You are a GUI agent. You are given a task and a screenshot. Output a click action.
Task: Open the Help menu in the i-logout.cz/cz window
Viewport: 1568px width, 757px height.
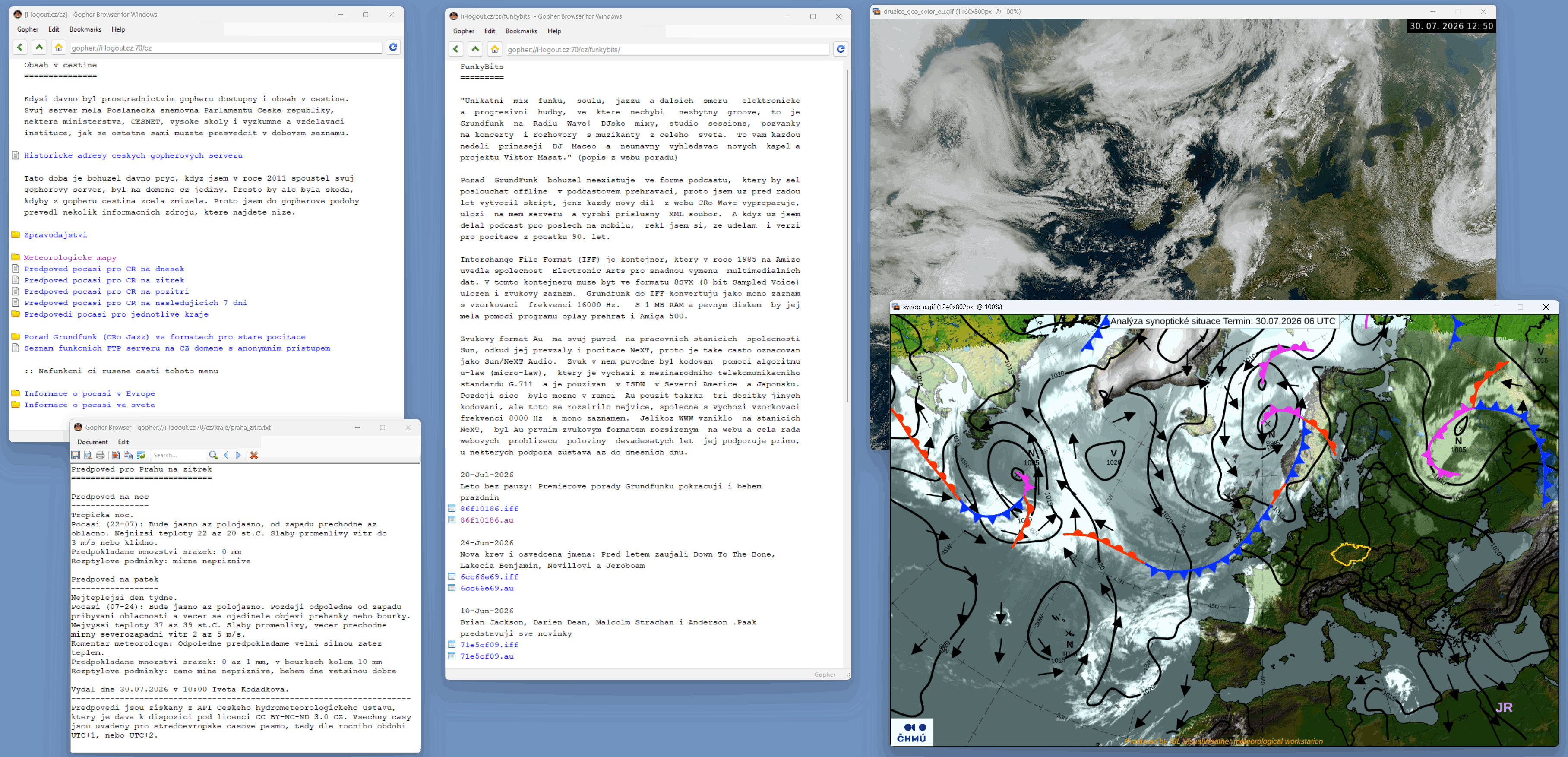click(x=118, y=29)
